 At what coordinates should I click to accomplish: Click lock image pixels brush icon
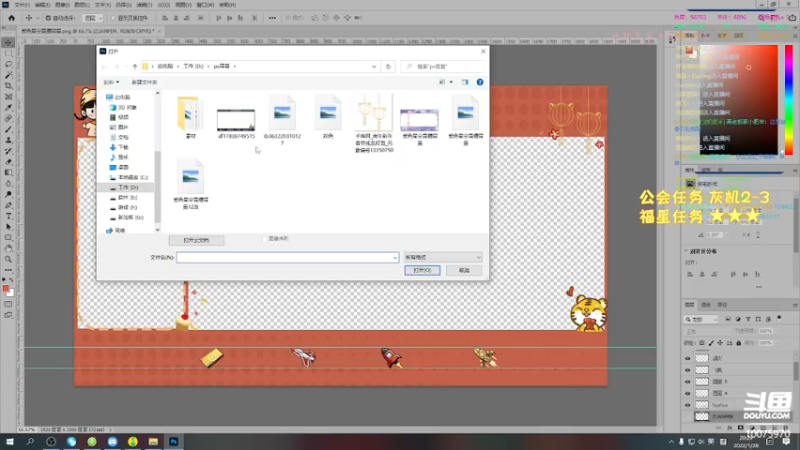711,343
